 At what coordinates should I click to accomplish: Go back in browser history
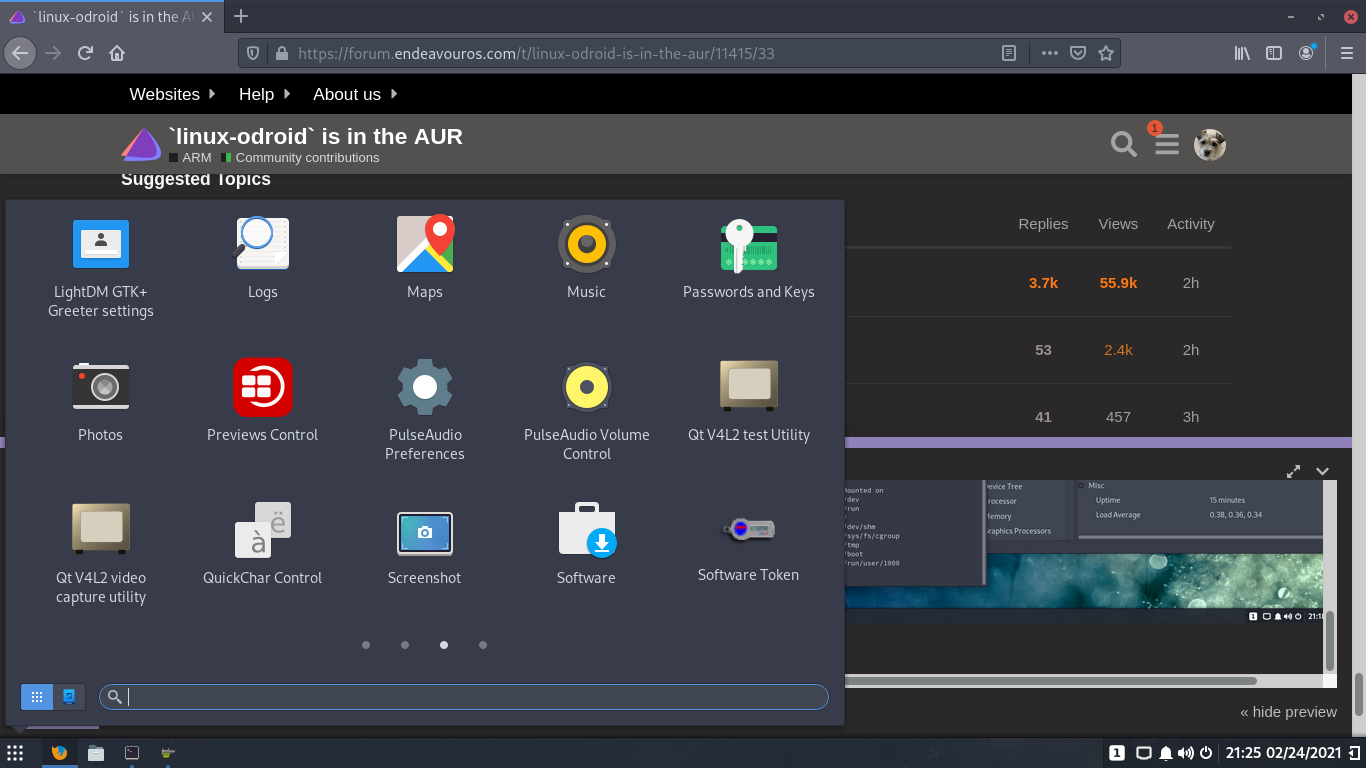[20, 53]
